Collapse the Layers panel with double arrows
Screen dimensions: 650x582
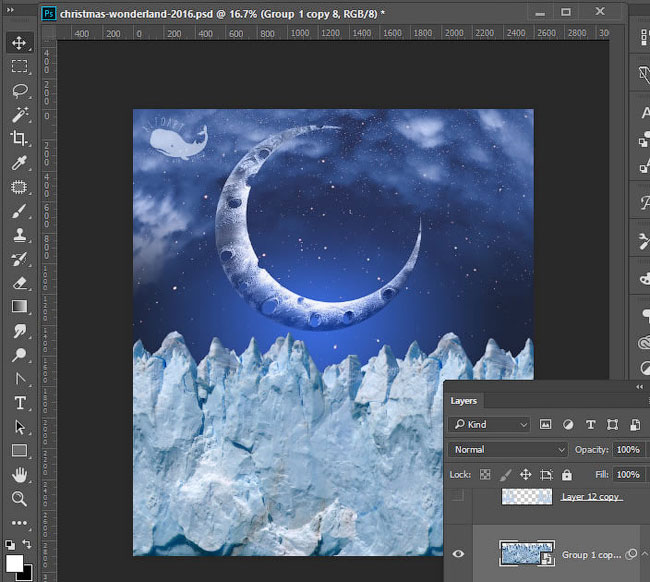pyautogui.click(x=639, y=386)
